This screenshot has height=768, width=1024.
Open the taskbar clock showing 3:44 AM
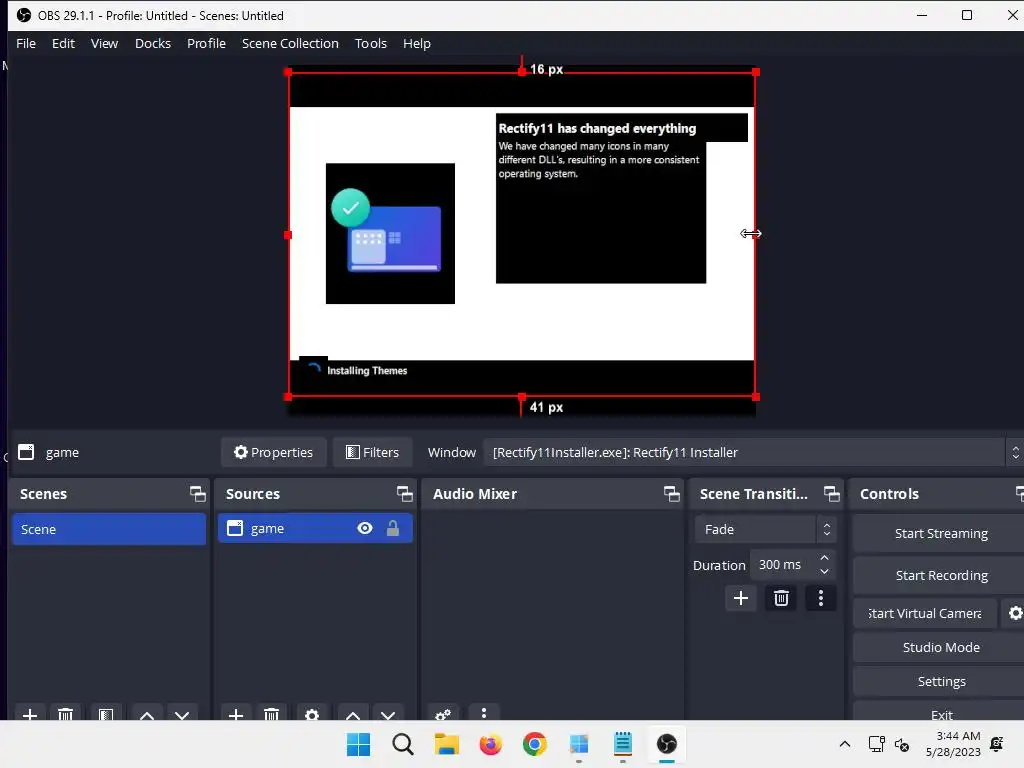click(953, 744)
